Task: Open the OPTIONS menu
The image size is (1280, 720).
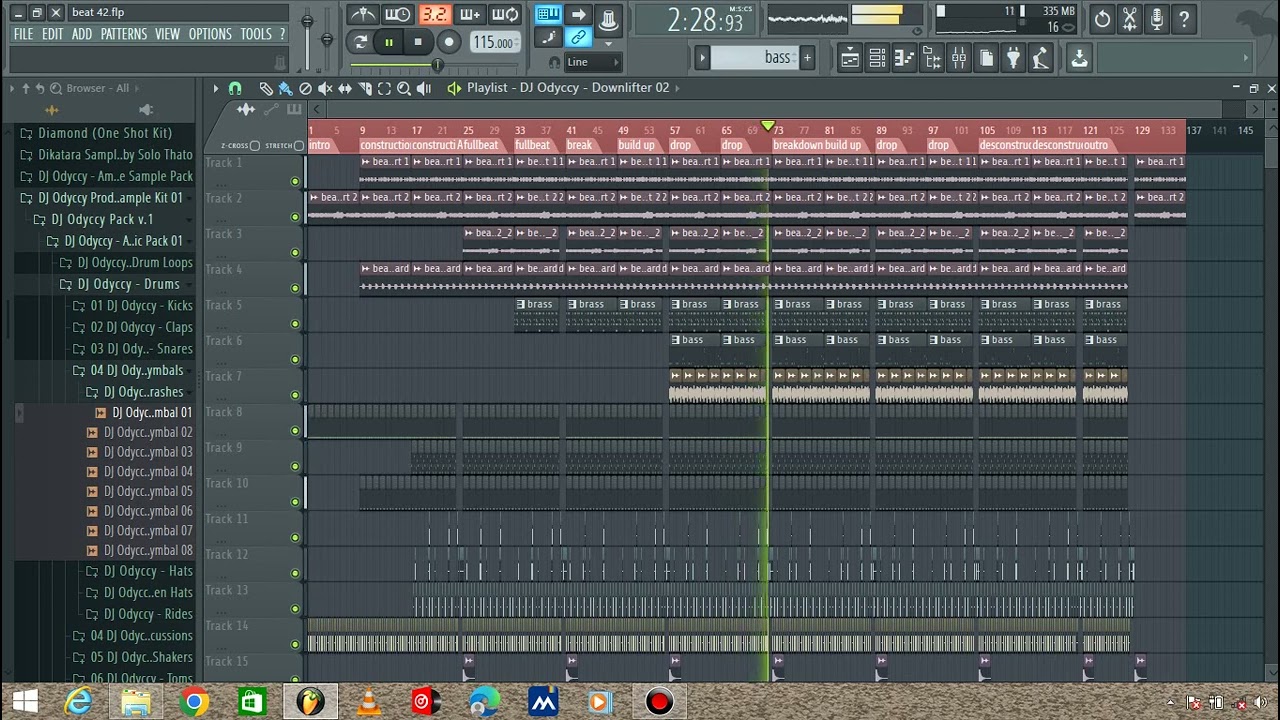Action: (x=210, y=34)
